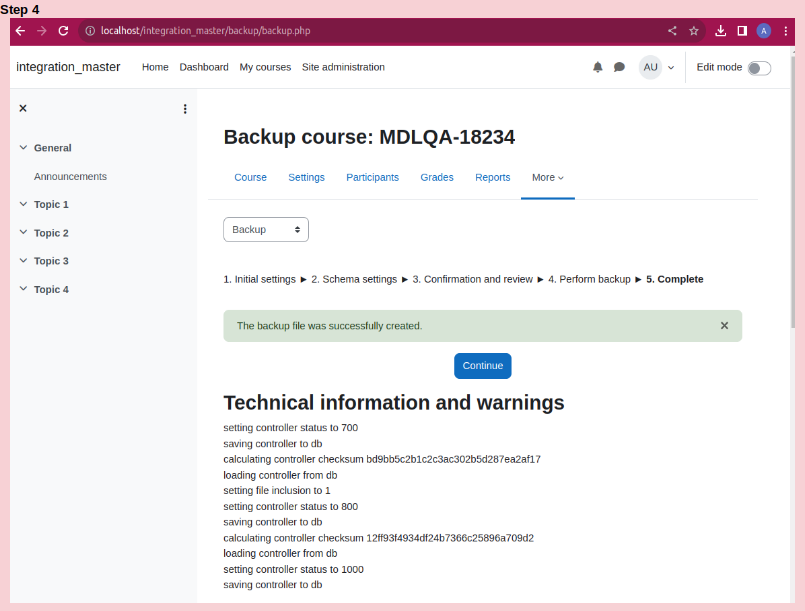This screenshot has width=805, height=611.
Task: Open browser downloads icon
Action: click(721, 31)
